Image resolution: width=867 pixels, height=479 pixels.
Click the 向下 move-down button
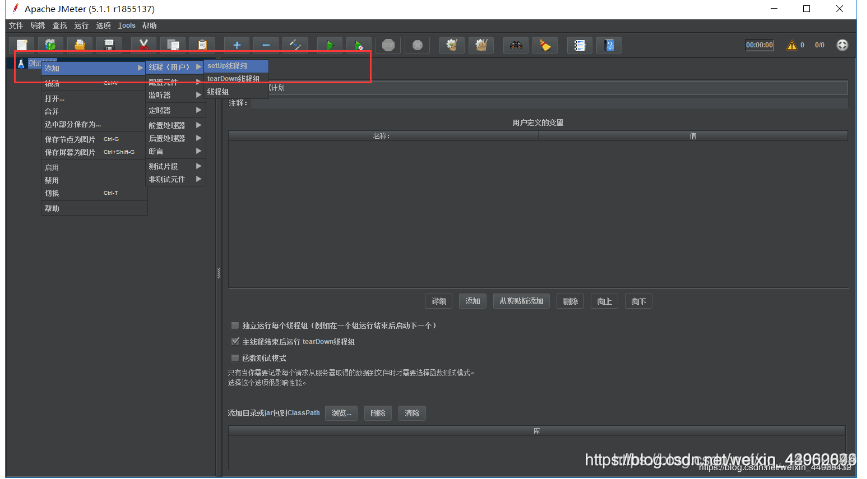coord(639,301)
